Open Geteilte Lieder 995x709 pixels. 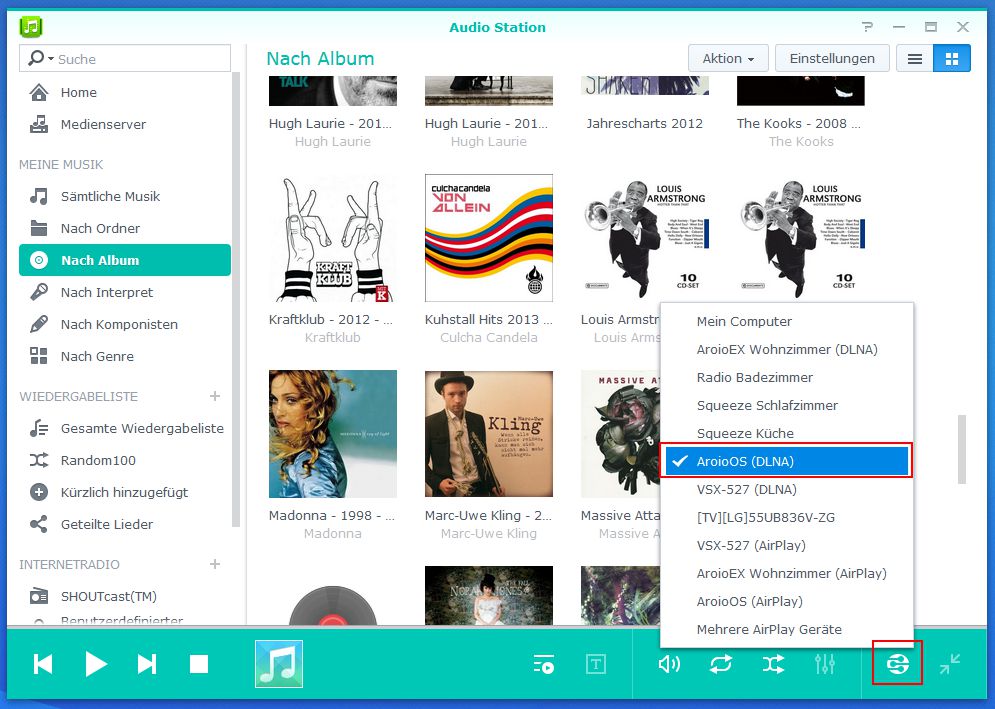coord(125,524)
